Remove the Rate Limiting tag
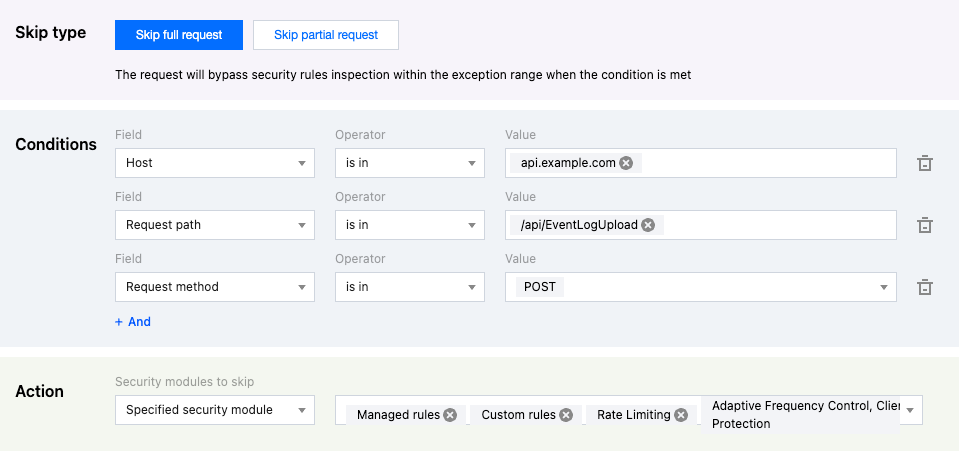Screen dimensions: 962x452 tap(681, 415)
